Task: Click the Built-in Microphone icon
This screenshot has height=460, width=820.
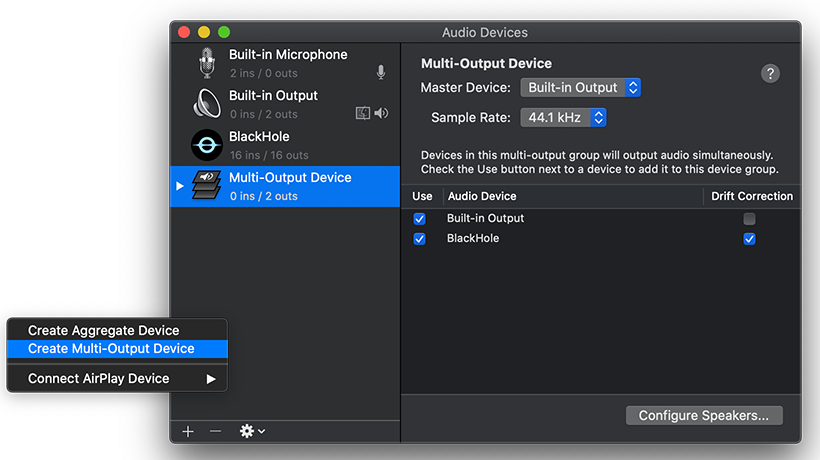Action: 207,63
